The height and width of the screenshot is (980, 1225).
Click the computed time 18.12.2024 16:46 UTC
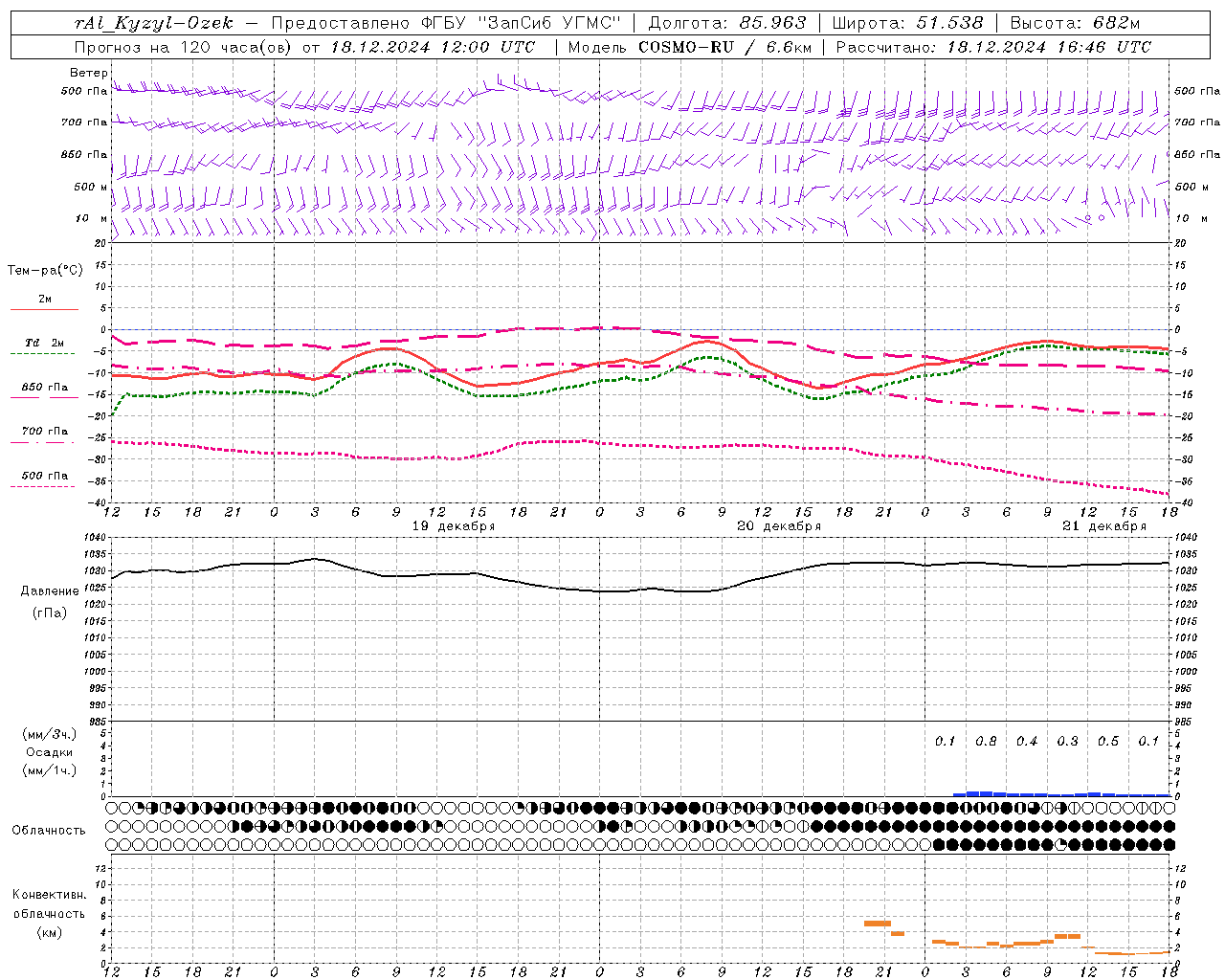pos(1049,47)
